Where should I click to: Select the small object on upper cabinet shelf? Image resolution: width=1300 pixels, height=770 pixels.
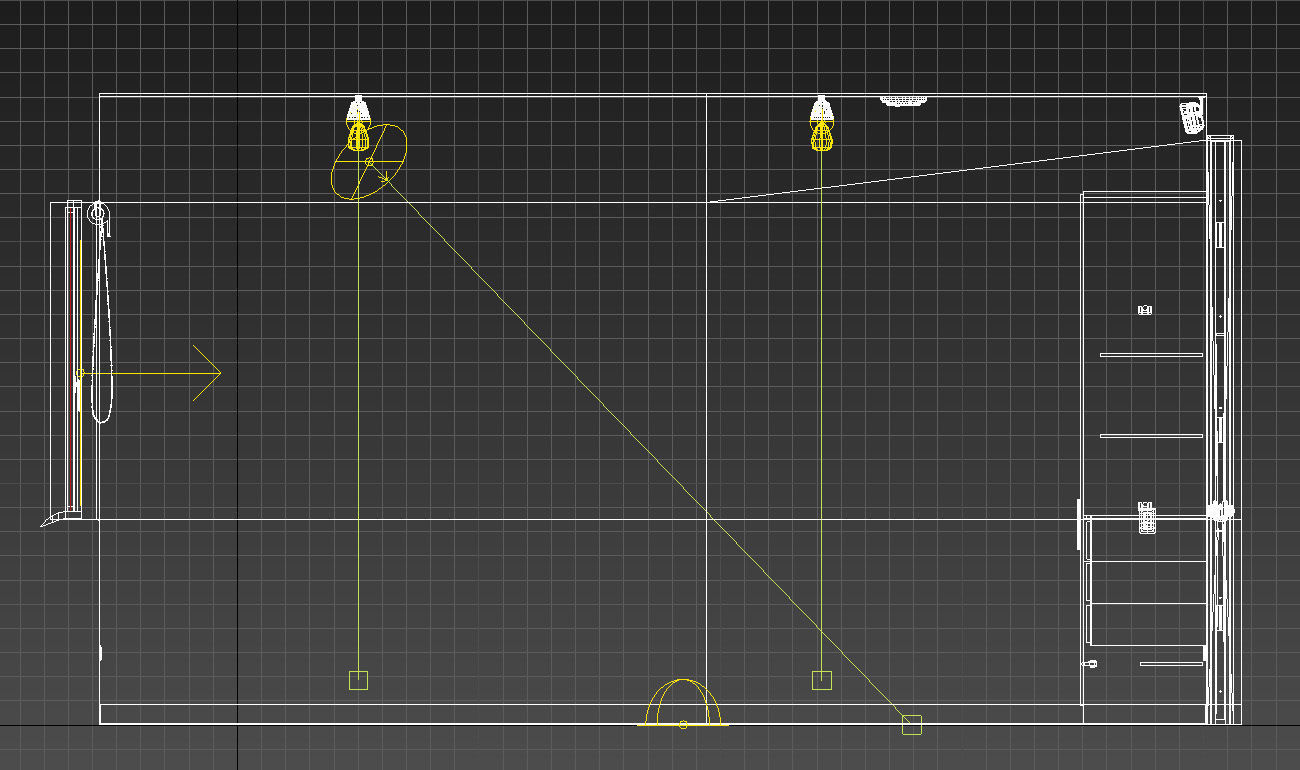tap(1145, 310)
